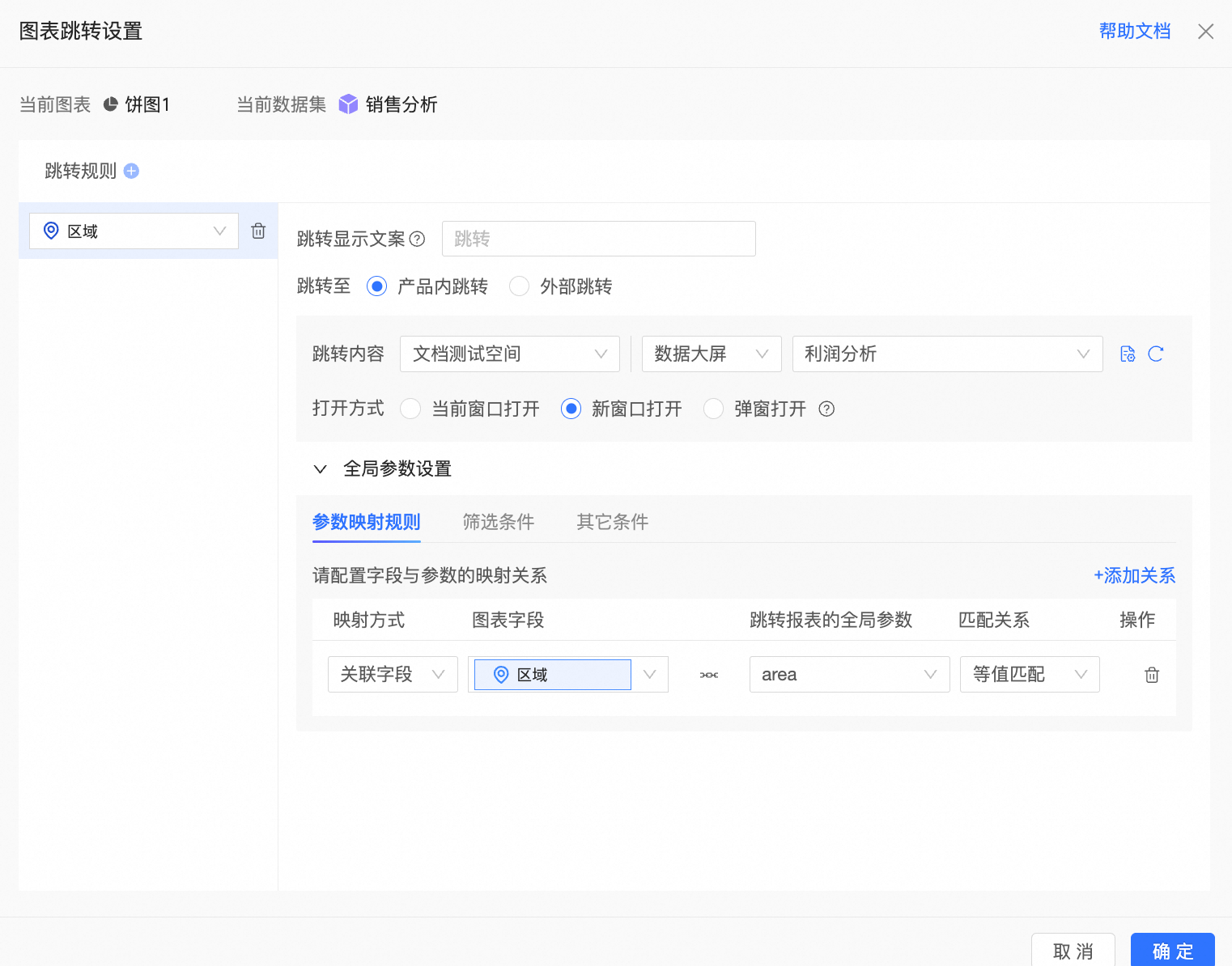Click the 销售分析 dataset cube icon
Viewport: 1232px width, 966px height.
point(348,104)
